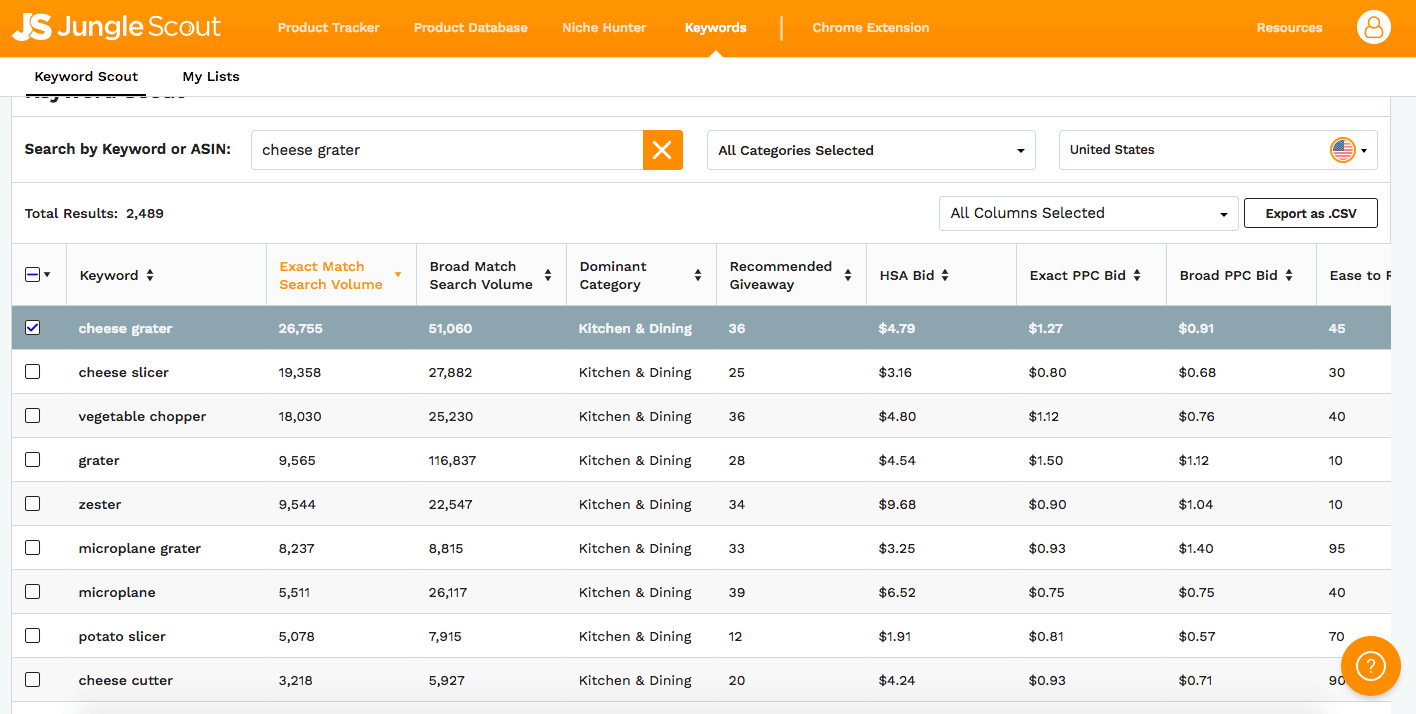Screen dimensions: 1416x714
Task: Open the Resources menu
Action: (x=1289, y=28)
